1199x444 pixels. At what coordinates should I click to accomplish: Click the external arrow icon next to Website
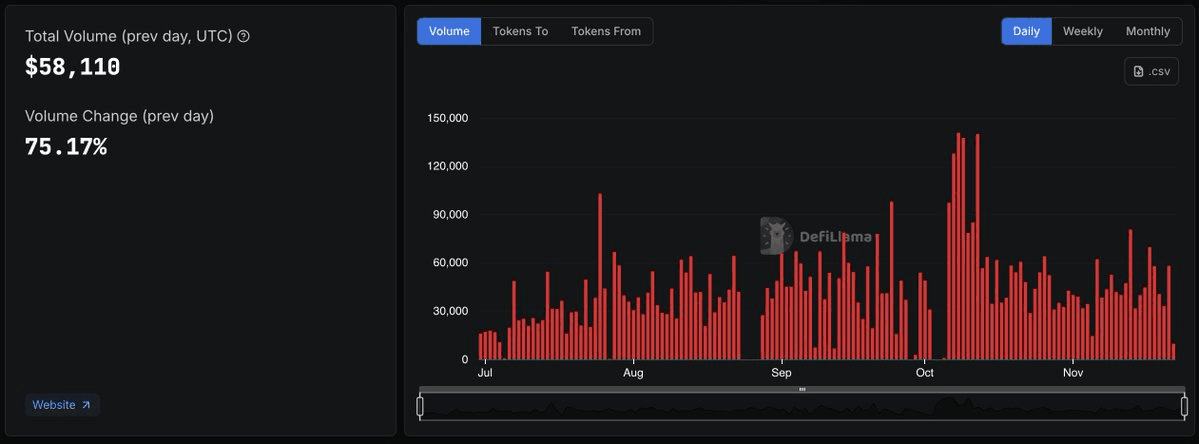[86, 405]
